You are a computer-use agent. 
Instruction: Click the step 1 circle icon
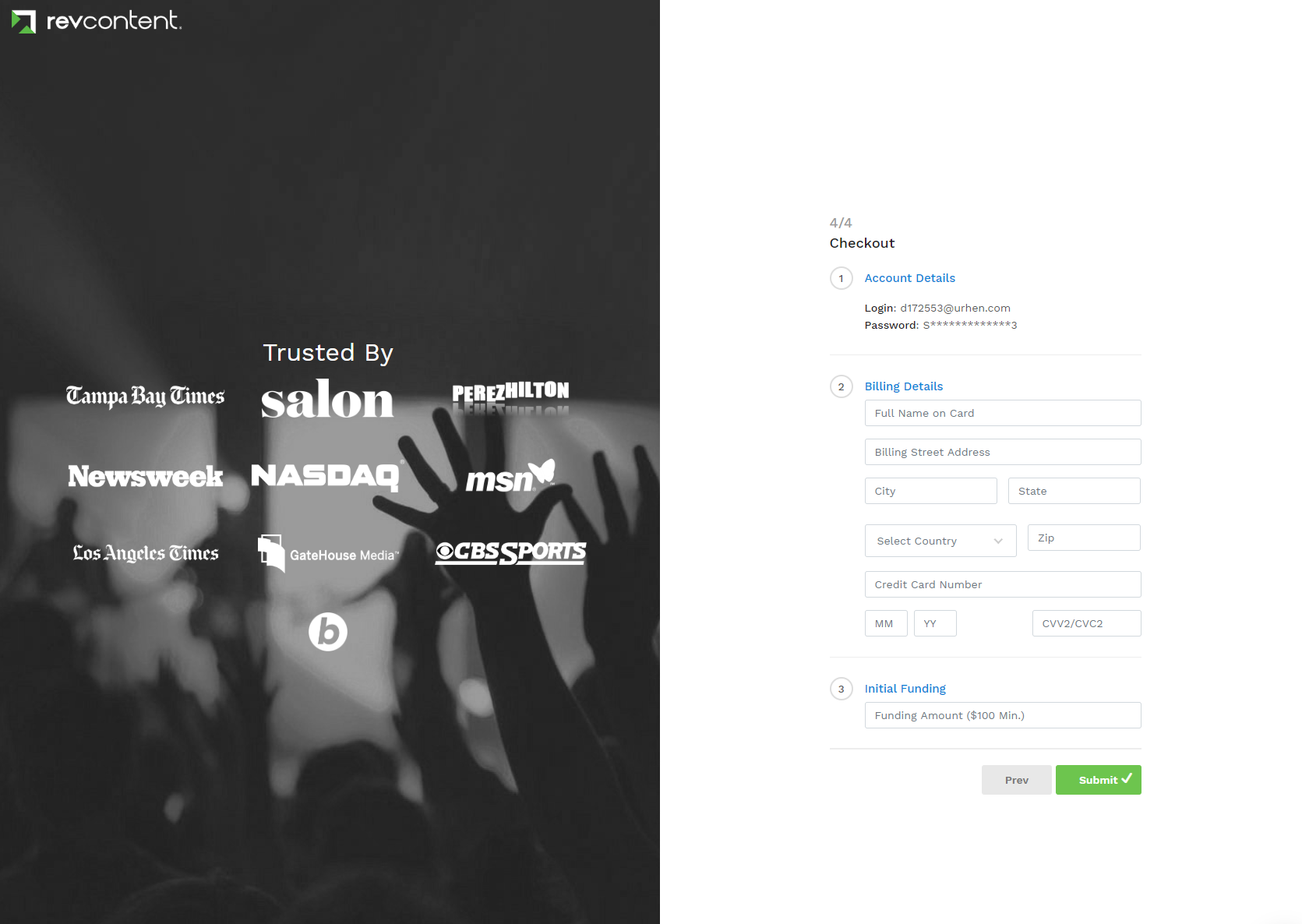coord(842,278)
